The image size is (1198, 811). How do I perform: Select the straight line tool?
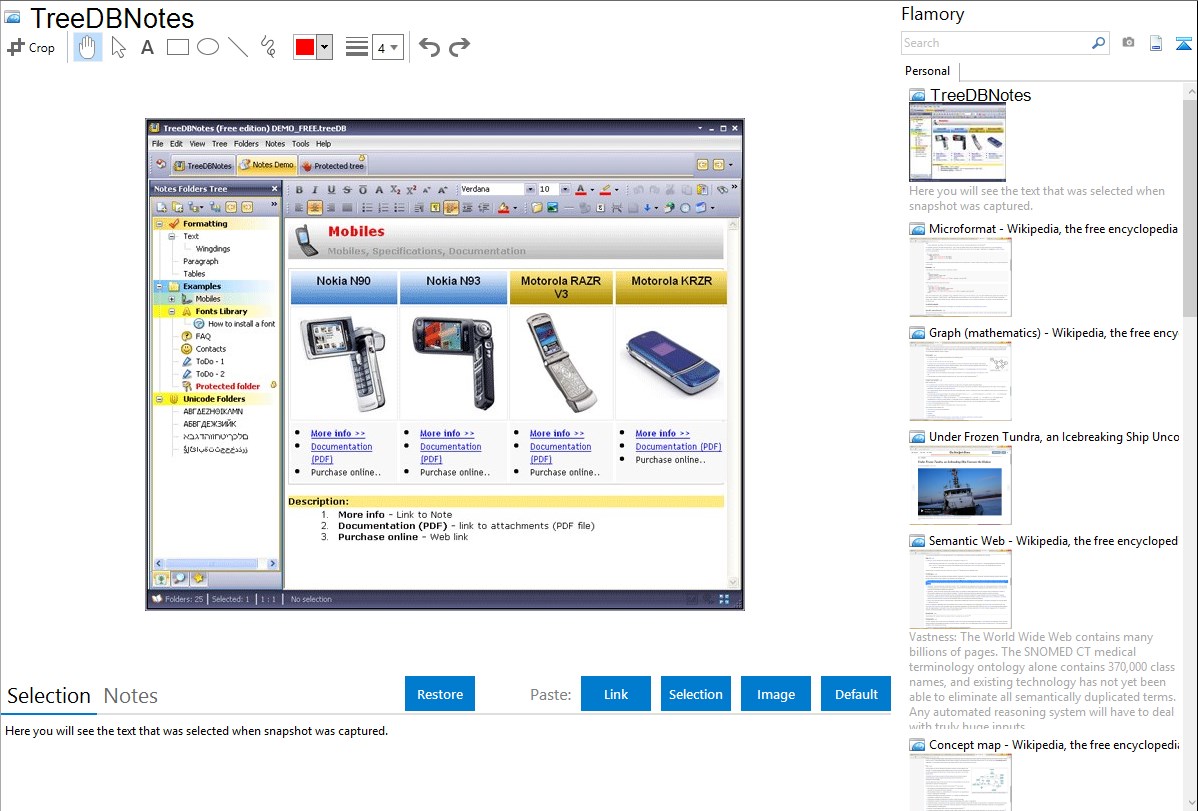click(238, 47)
